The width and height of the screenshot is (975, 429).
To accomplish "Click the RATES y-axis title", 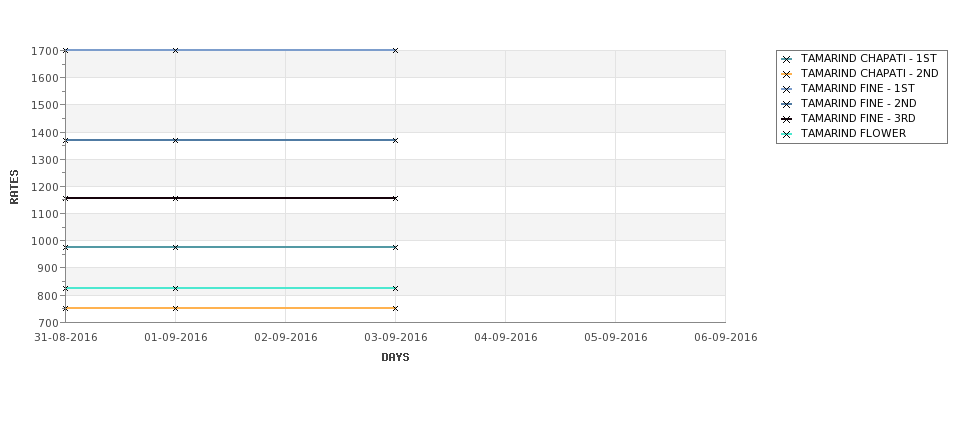I will [x=14, y=187].
